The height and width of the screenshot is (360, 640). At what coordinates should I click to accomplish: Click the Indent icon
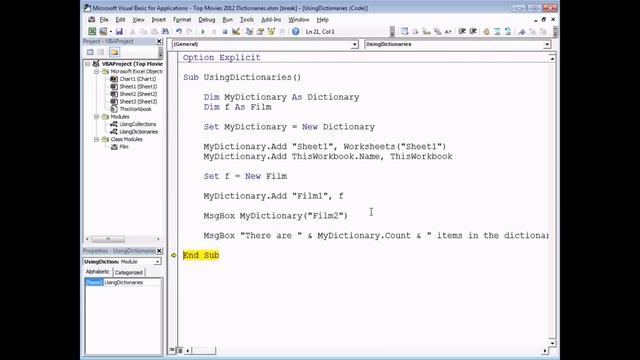pos(462,31)
